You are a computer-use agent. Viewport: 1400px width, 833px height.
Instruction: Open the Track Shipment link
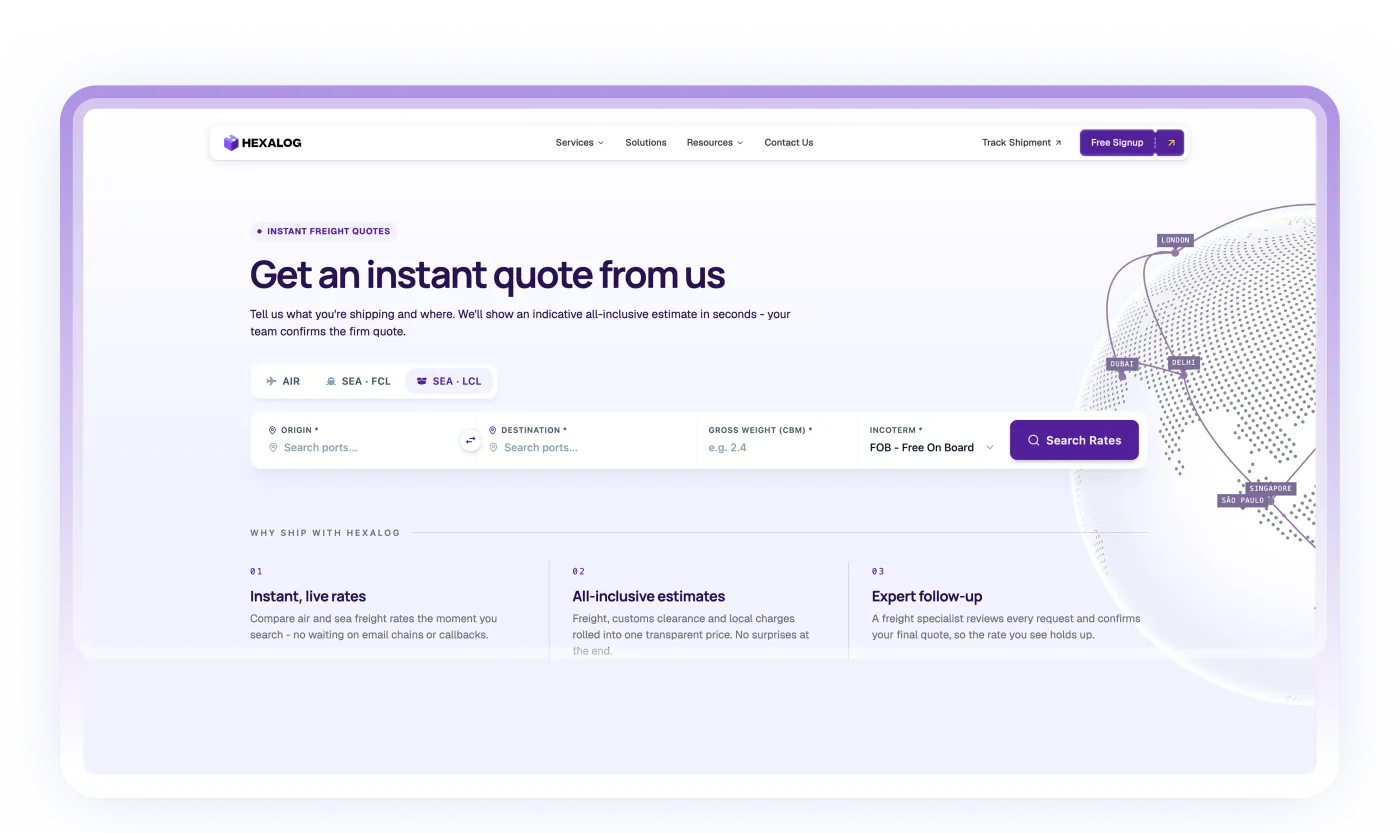[1022, 143]
